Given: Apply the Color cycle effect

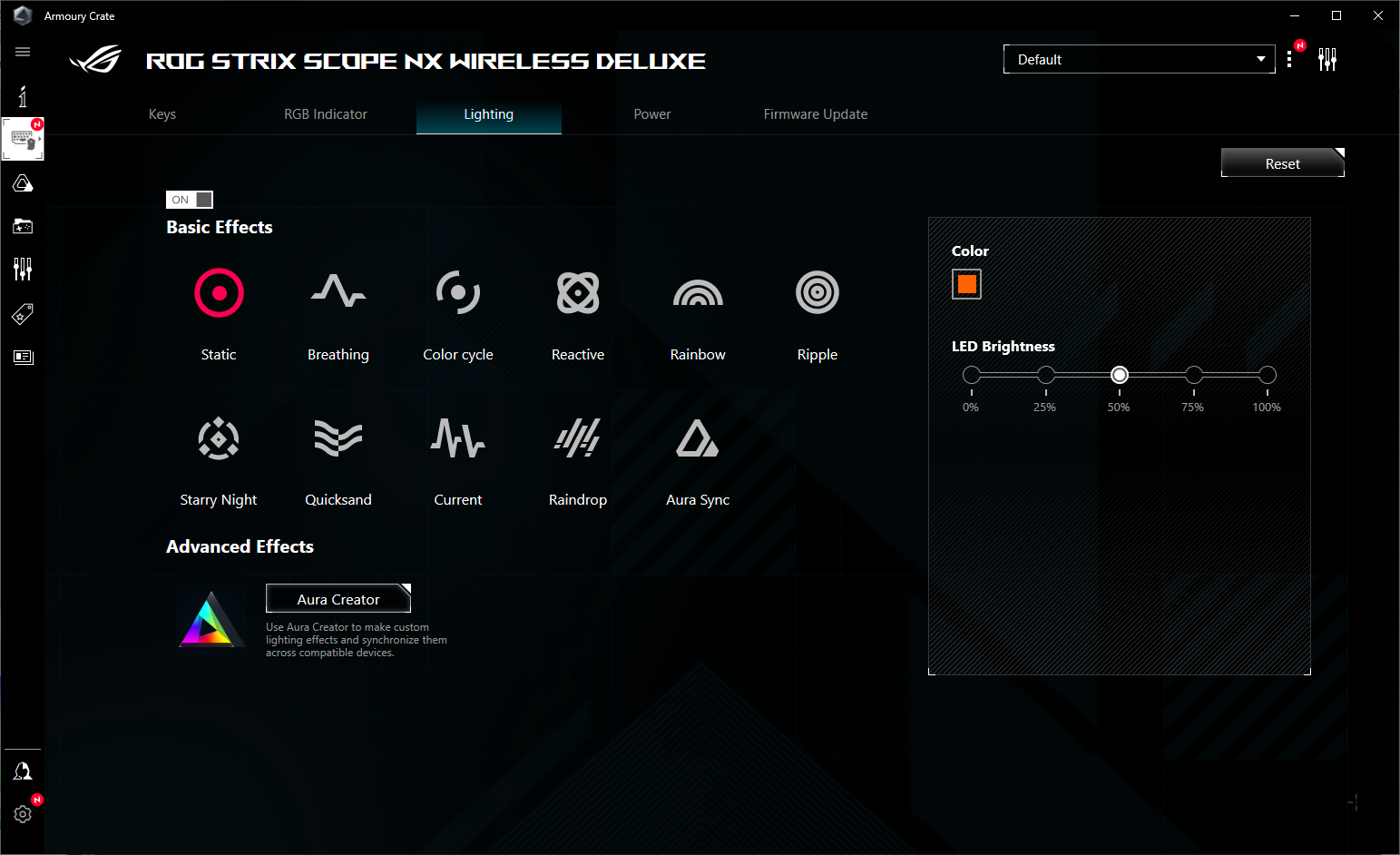Looking at the screenshot, I should (458, 292).
